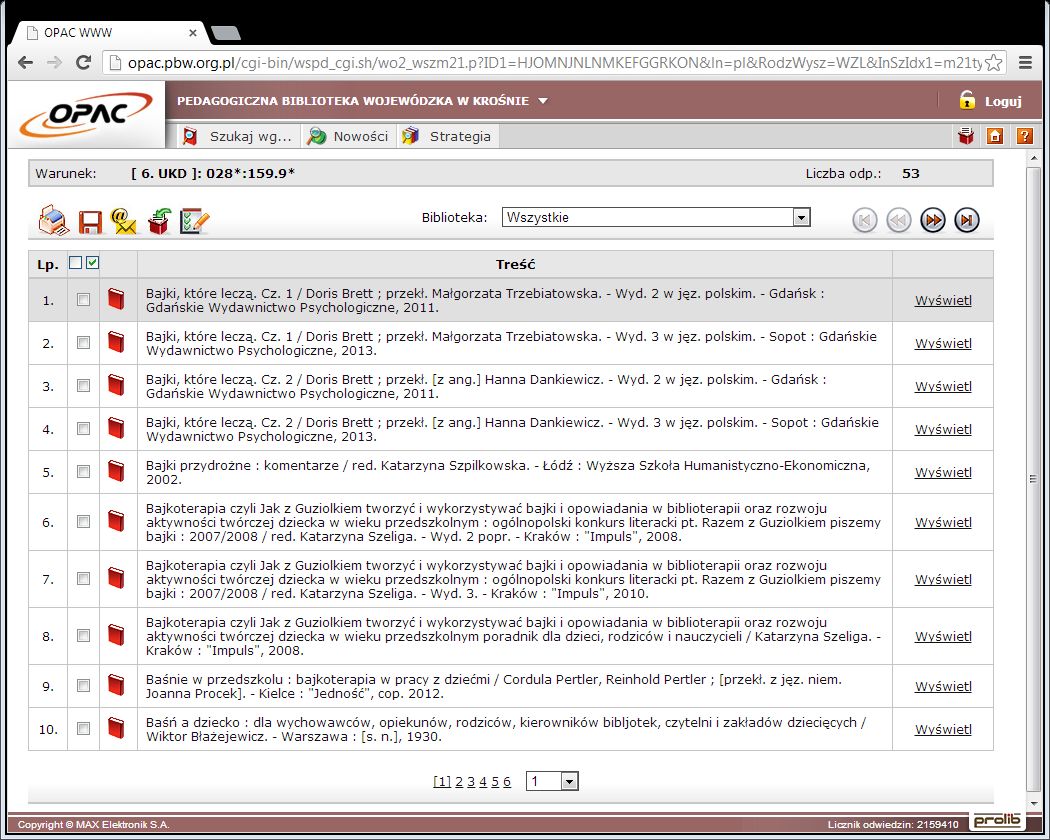Click Wyświetl for result 5
This screenshot has height=840, width=1050.
click(x=943, y=472)
